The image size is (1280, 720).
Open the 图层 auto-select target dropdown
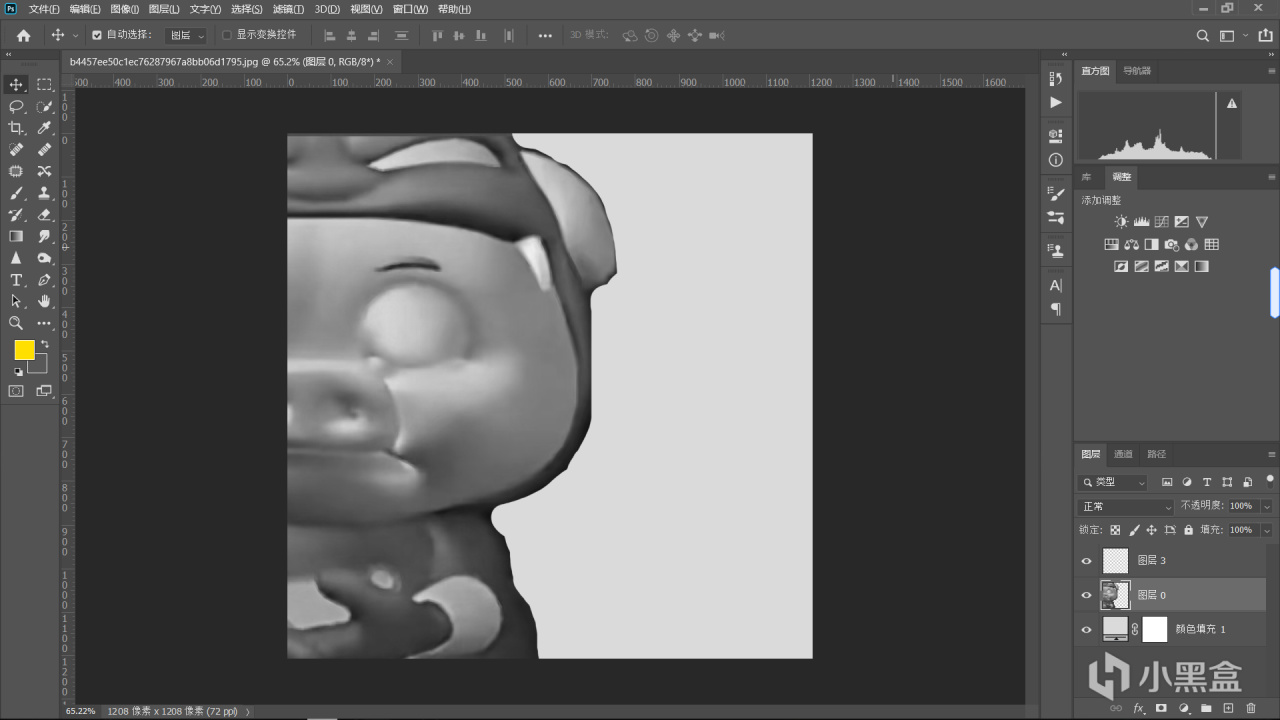[x=186, y=35]
